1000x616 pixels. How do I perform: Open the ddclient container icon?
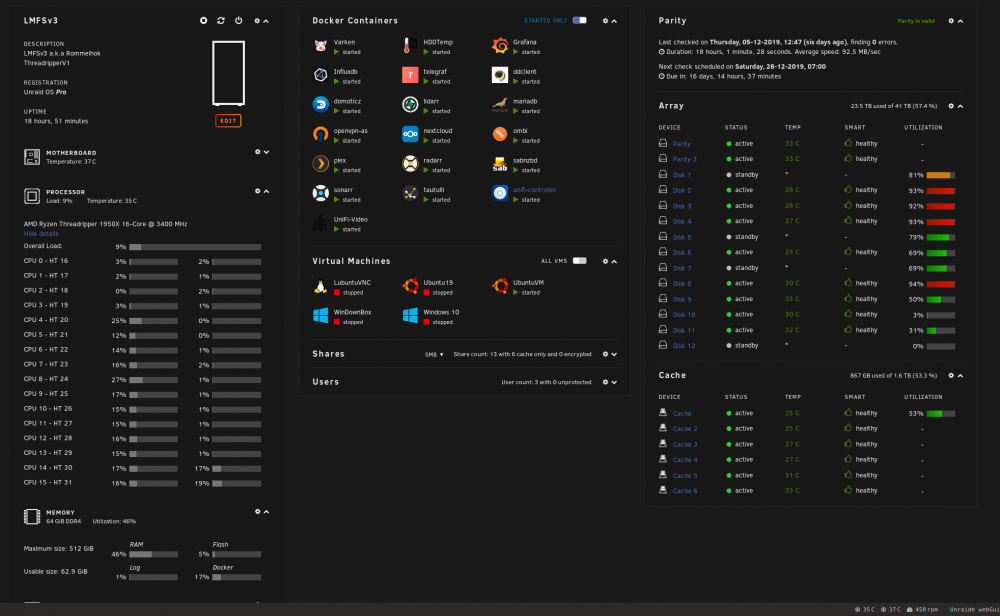tap(500, 75)
